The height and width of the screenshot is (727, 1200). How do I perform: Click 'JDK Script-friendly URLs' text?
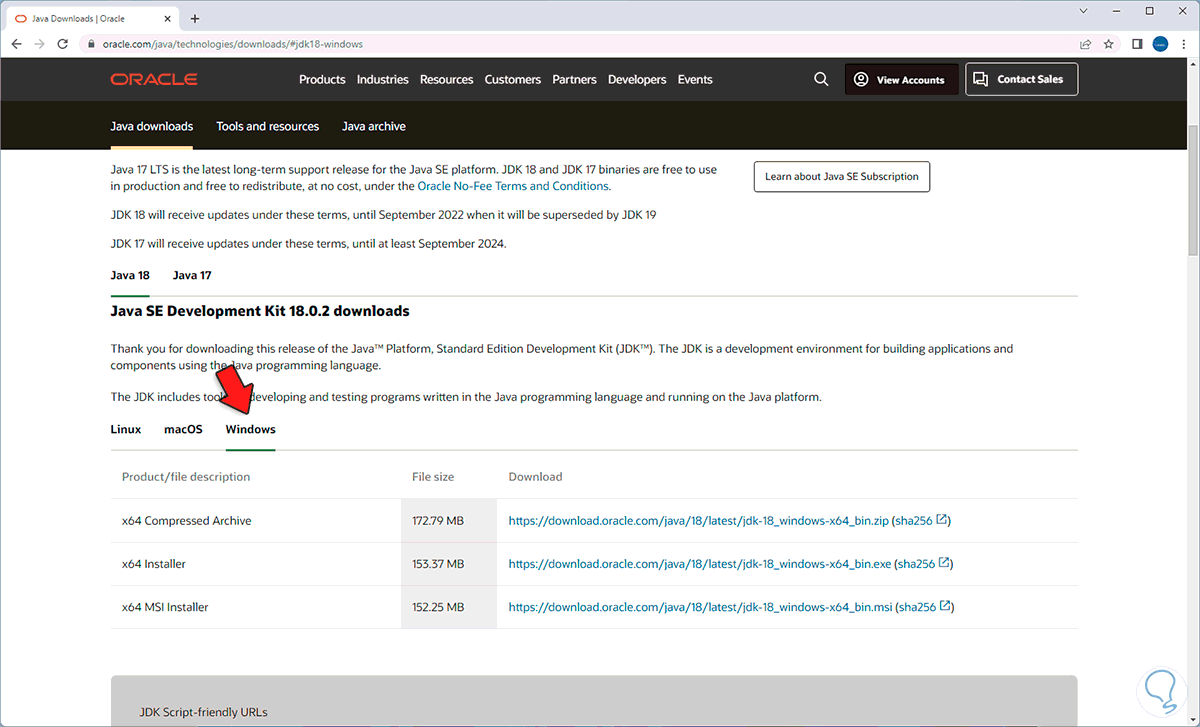click(x=204, y=712)
